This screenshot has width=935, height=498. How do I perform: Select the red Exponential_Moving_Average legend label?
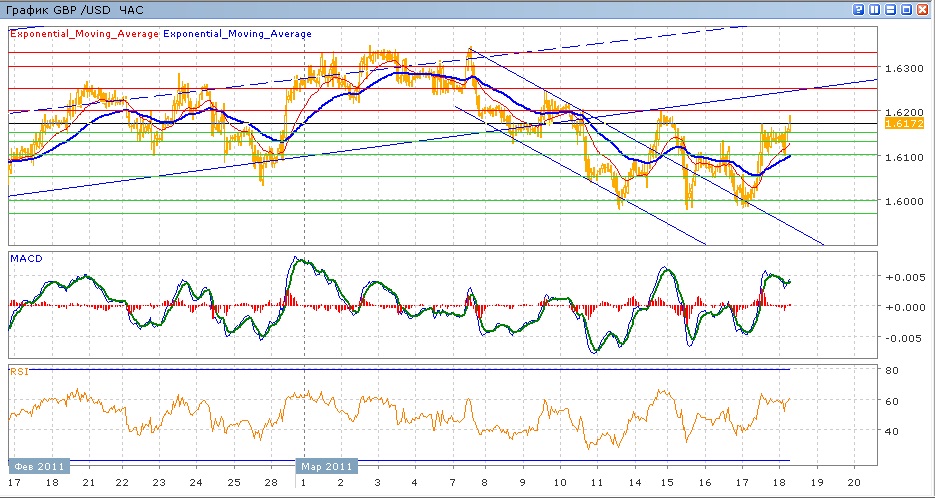click(85, 34)
